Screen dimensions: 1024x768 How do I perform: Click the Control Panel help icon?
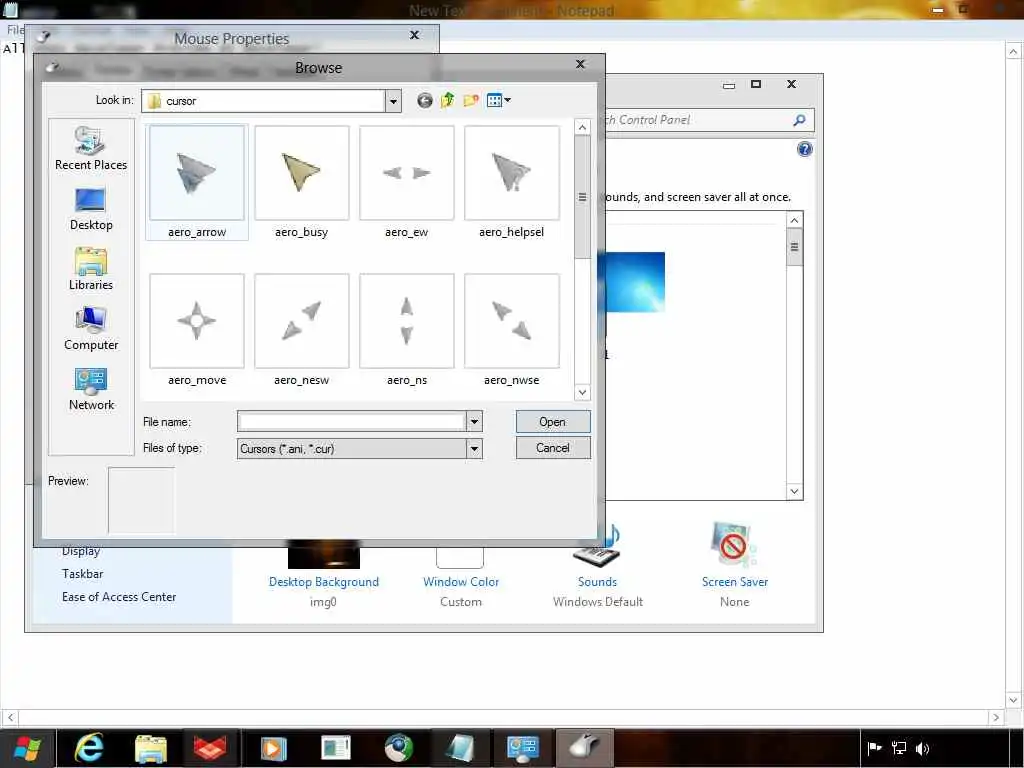[805, 150]
